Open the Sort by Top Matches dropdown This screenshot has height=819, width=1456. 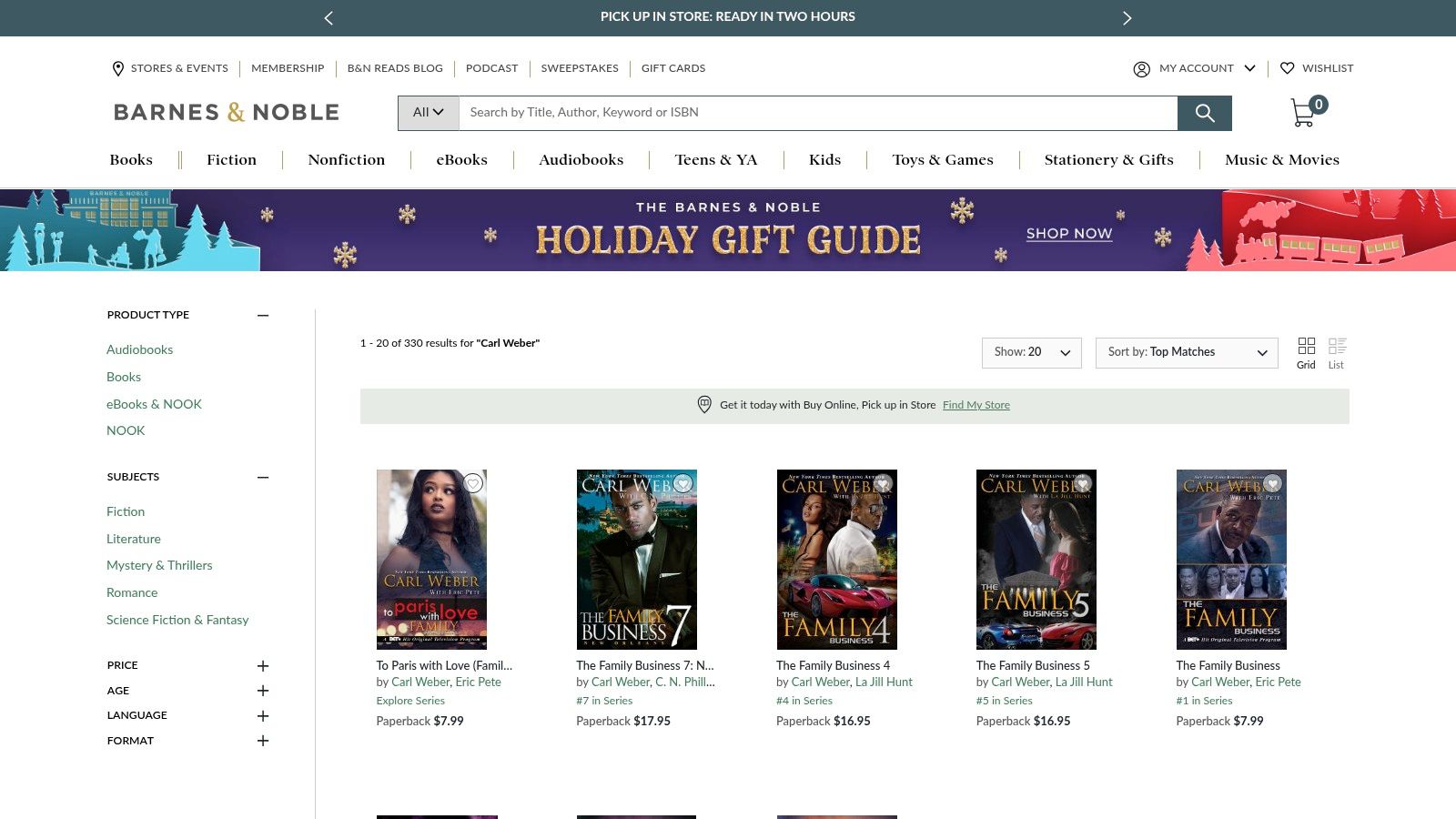click(1186, 352)
